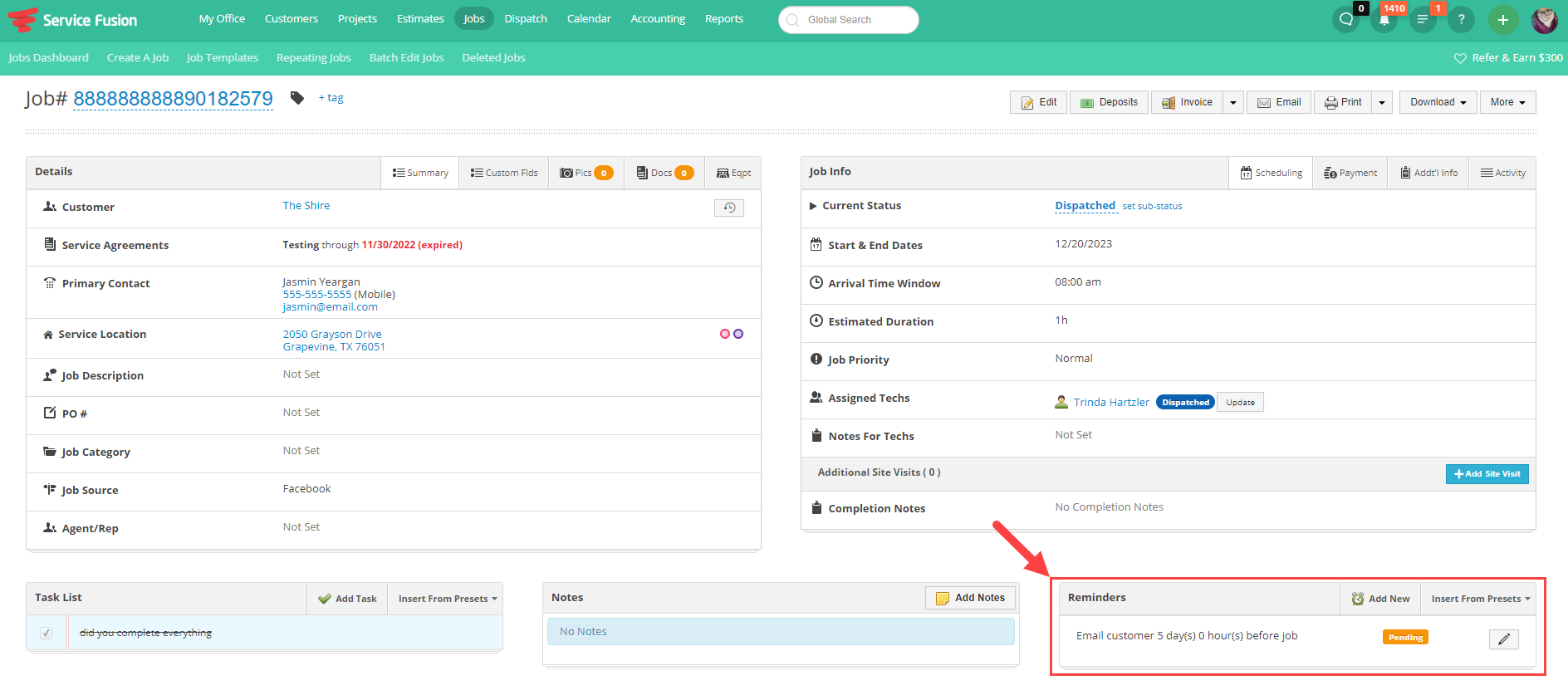Screen dimensions: 1568x690
Task: Open the help question mark icon
Action: [x=1461, y=19]
